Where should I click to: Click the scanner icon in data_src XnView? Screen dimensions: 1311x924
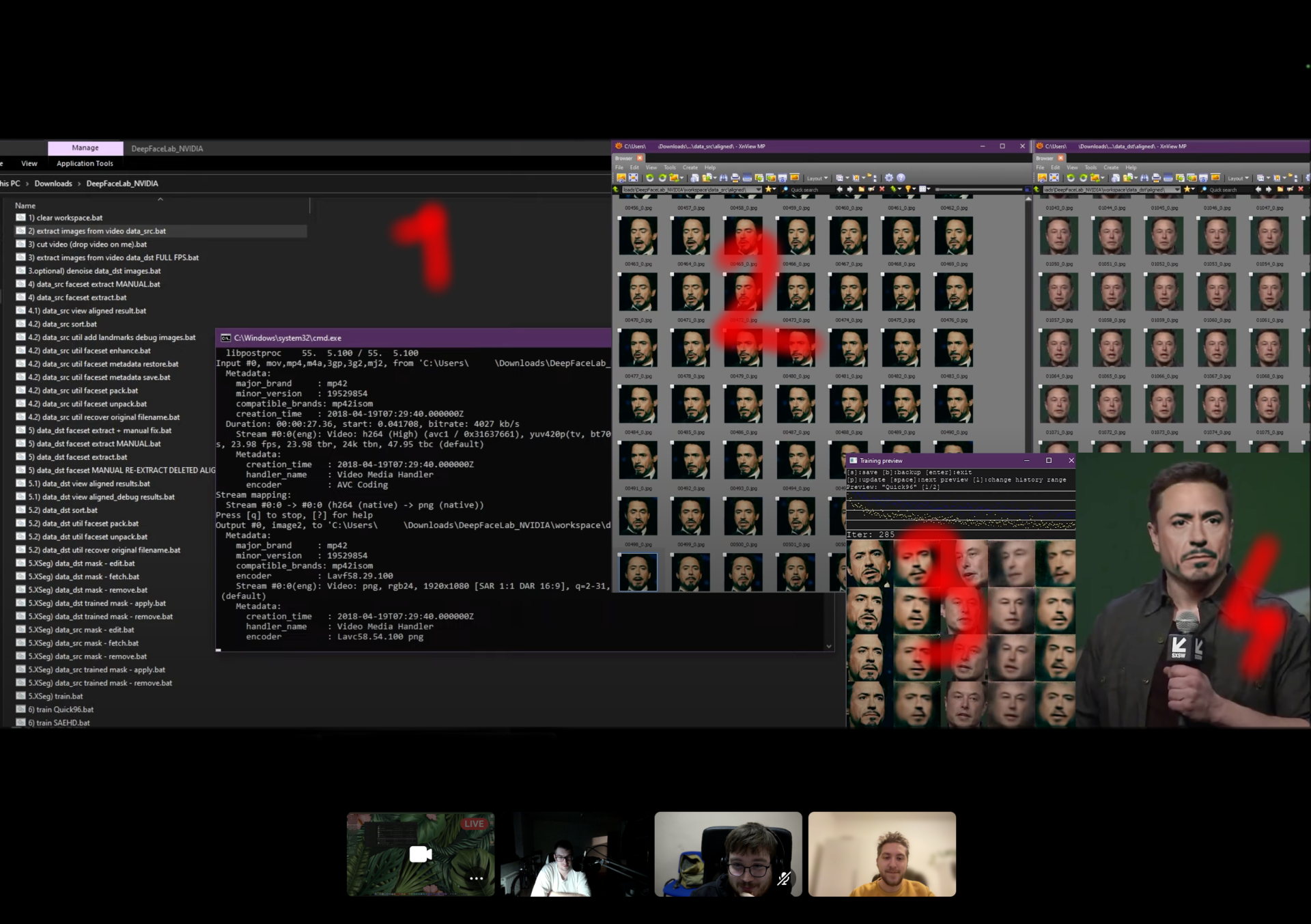click(x=747, y=178)
